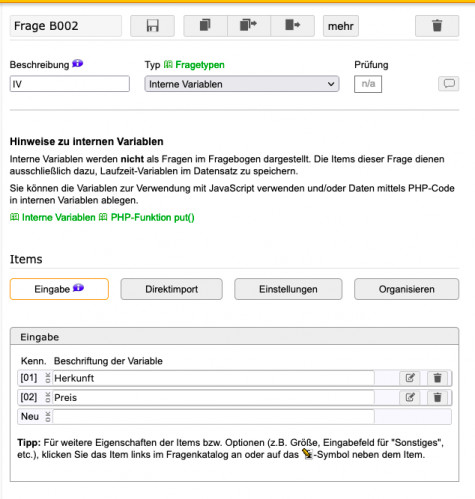The height and width of the screenshot is (499, 475).
Task: Edit the Herkunft item via pencil icon
Action: (410, 378)
